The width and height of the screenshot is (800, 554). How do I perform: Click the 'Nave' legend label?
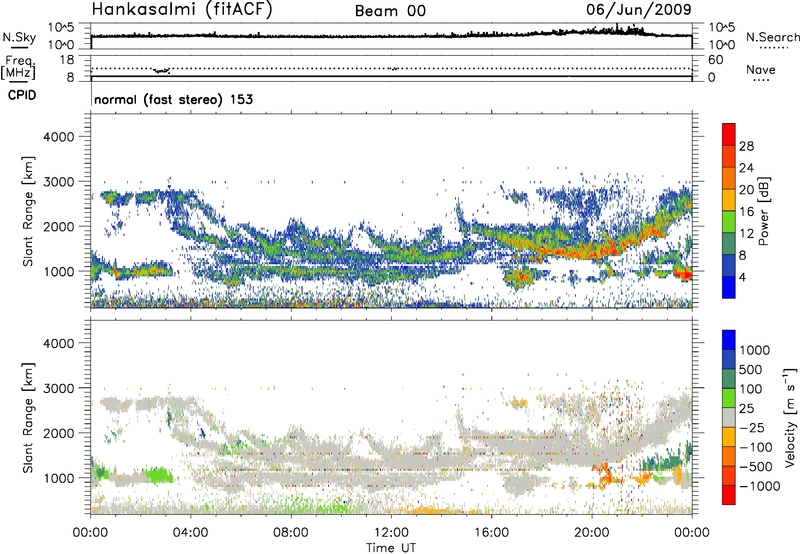(x=761, y=69)
